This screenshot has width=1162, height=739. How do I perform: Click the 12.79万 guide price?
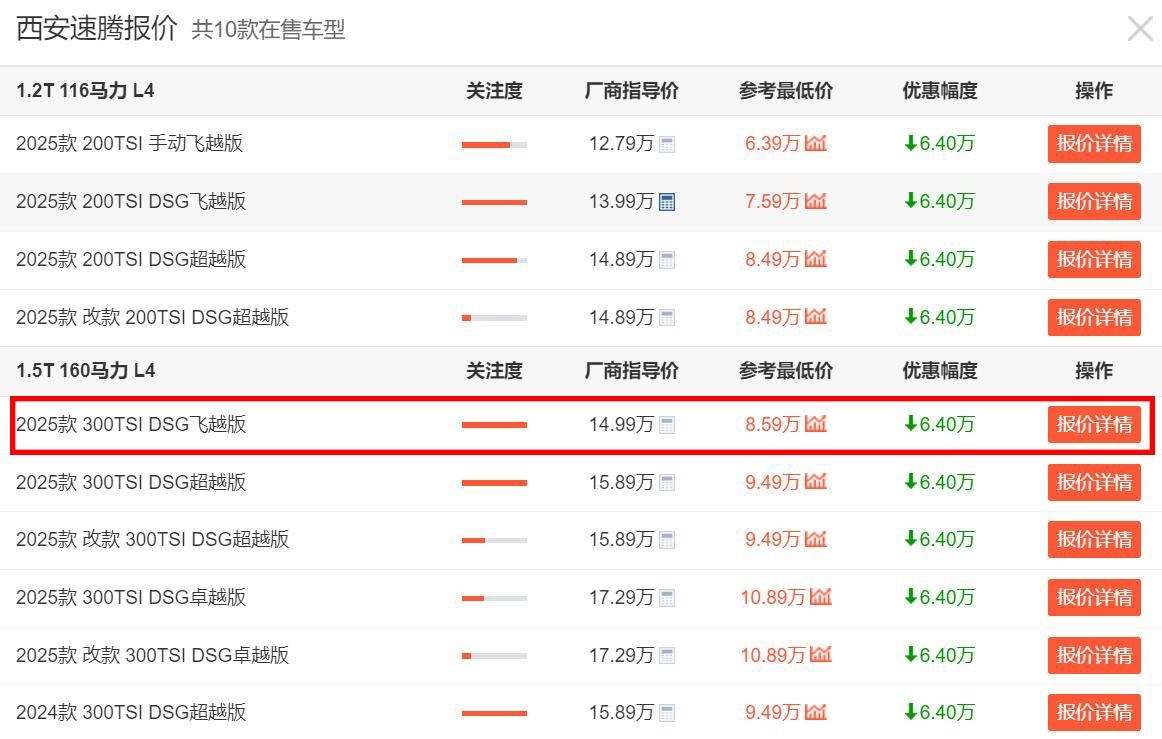click(621, 143)
